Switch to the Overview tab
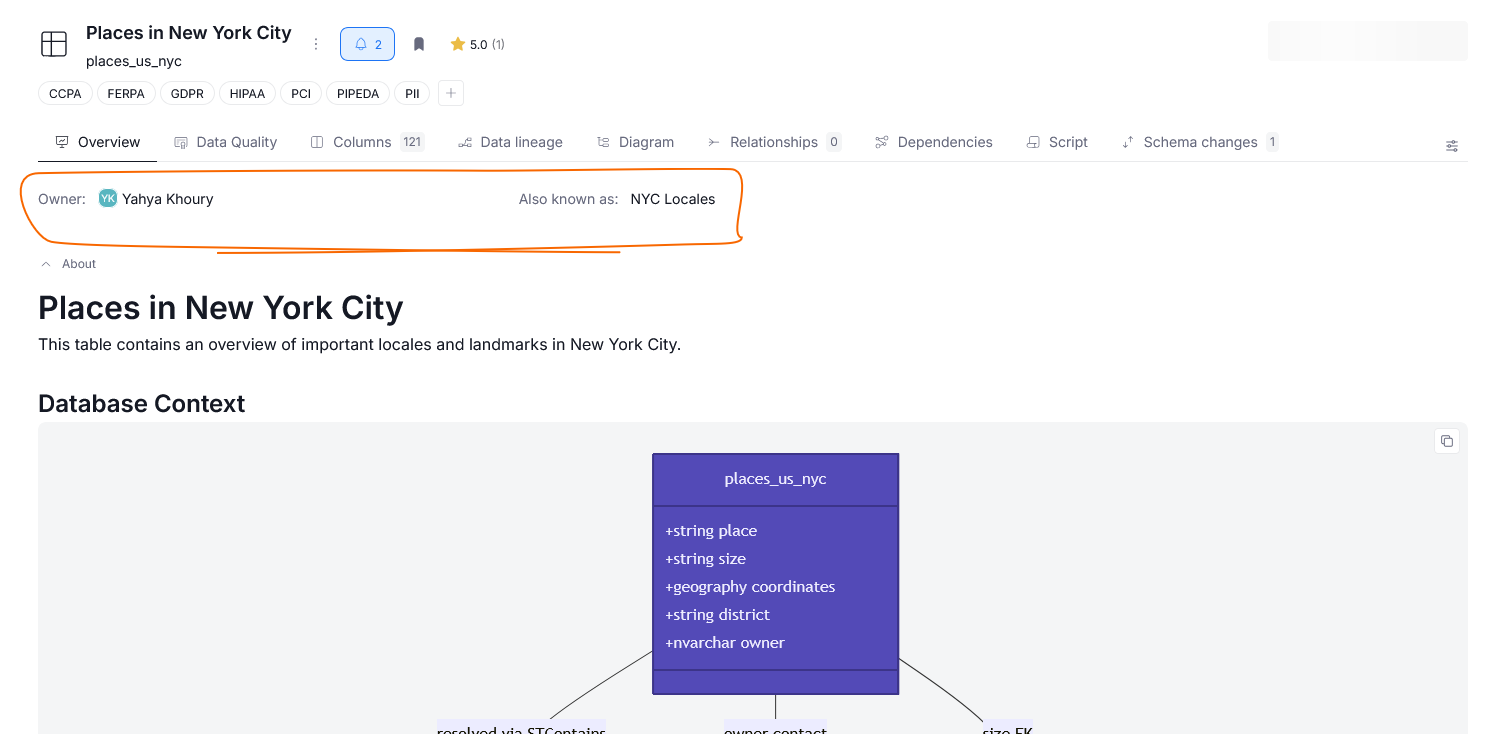This screenshot has width=1502, height=734. pyautogui.click(x=97, y=142)
